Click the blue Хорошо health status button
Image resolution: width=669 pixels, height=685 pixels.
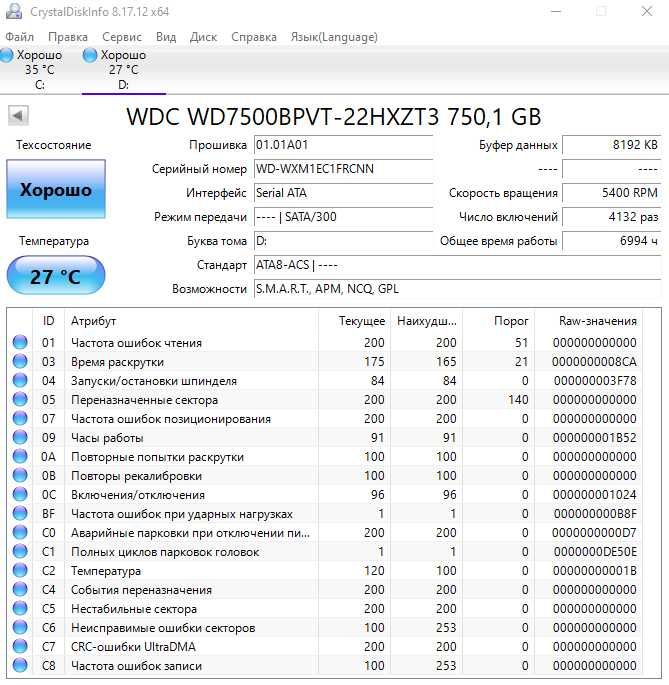point(56,189)
